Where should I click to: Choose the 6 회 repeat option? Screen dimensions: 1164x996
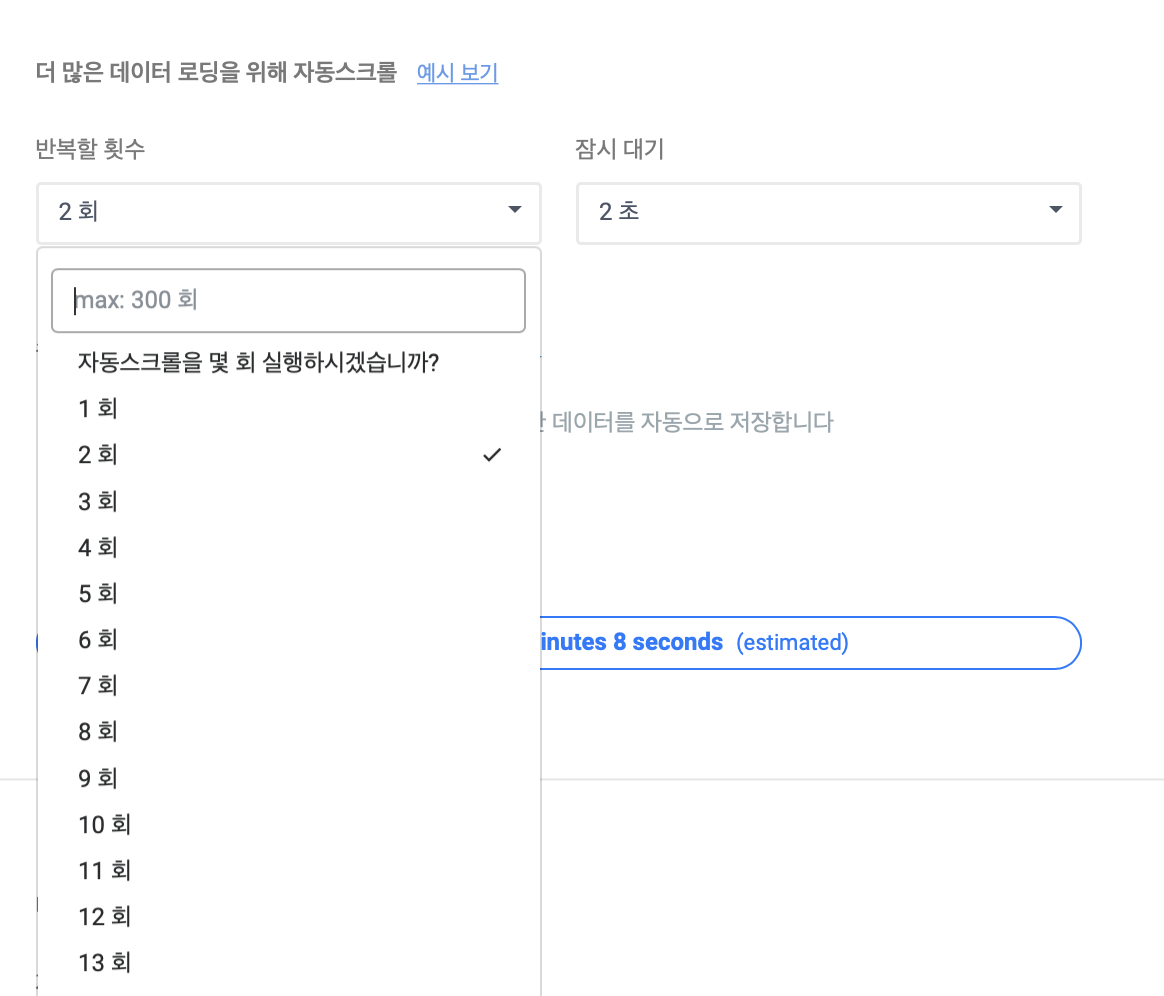[x=98, y=639]
